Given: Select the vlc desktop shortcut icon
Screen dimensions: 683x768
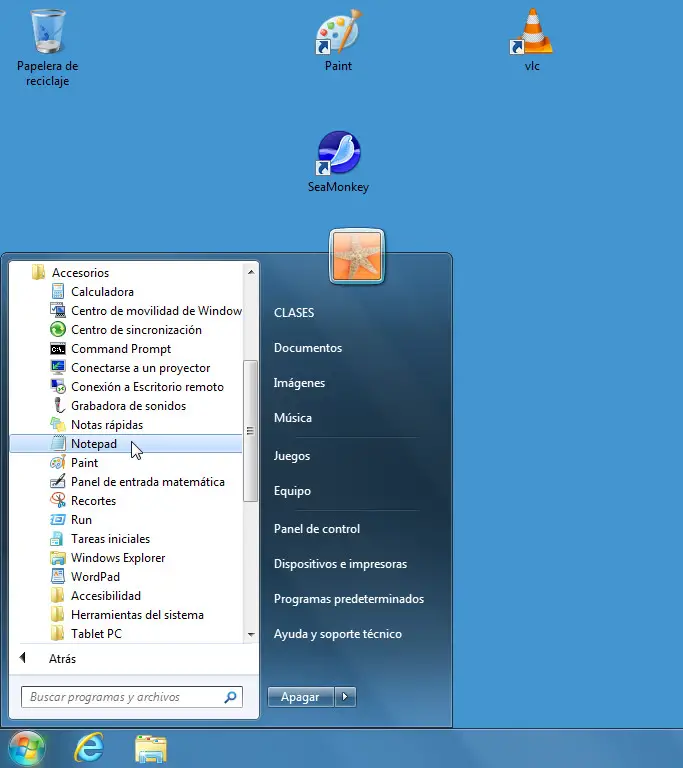Looking at the screenshot, I should click(532, 31).
